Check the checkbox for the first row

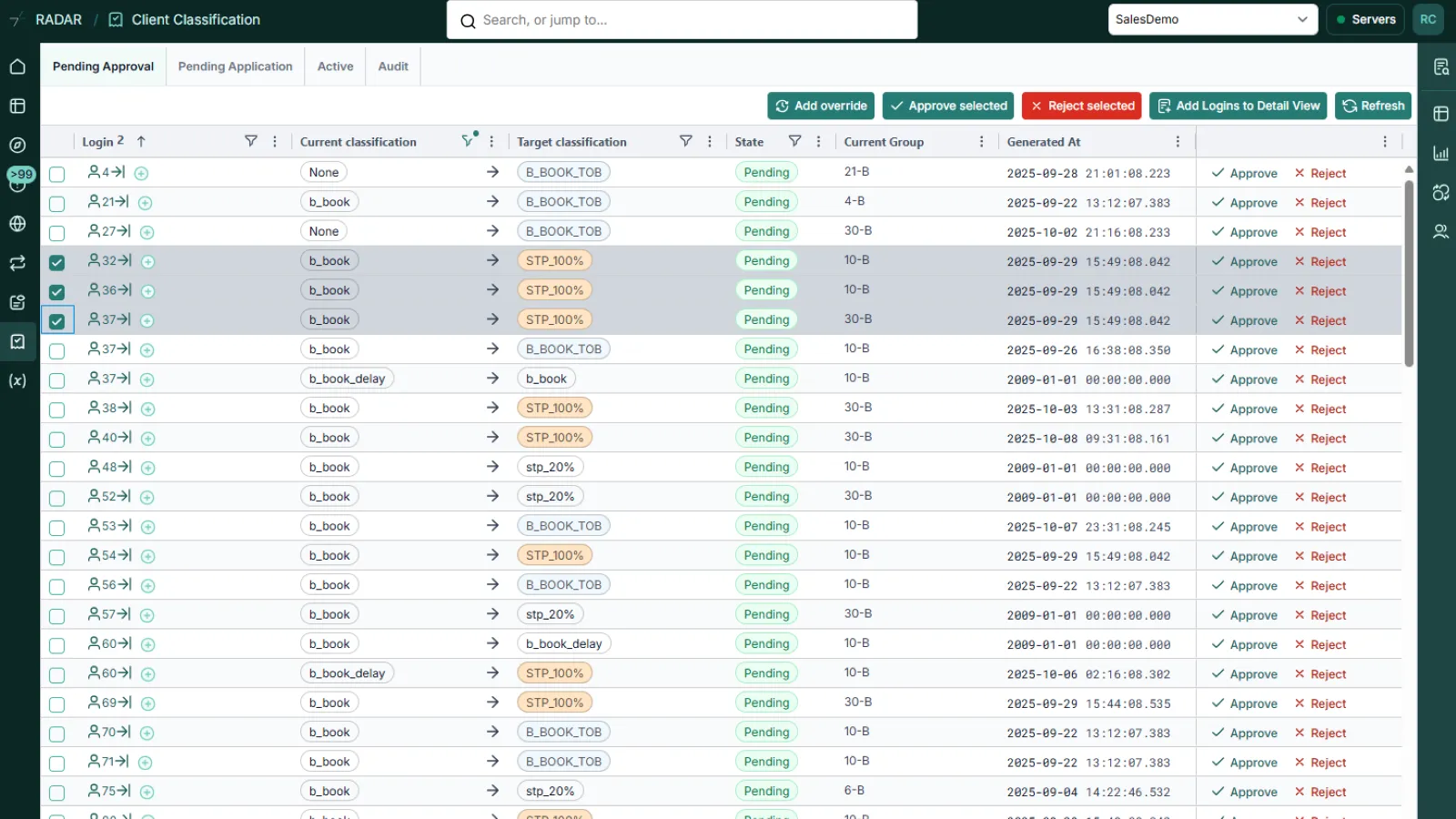click(x=57, y=174)
